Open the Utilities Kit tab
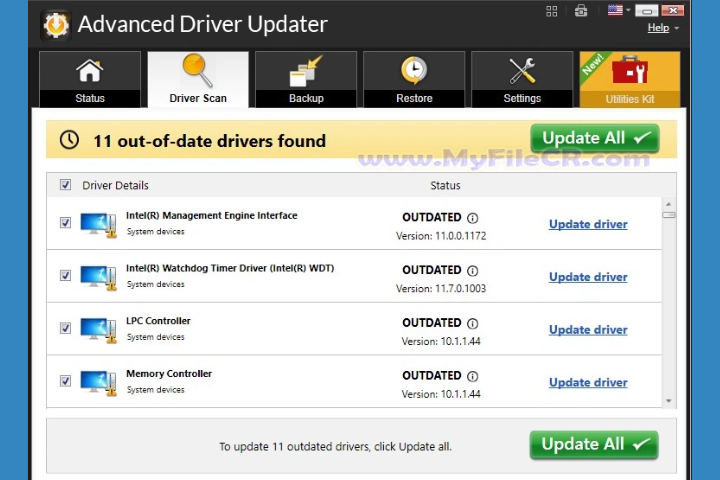The width and height of the screenshot is (720, 480). (x=630, y=79)
